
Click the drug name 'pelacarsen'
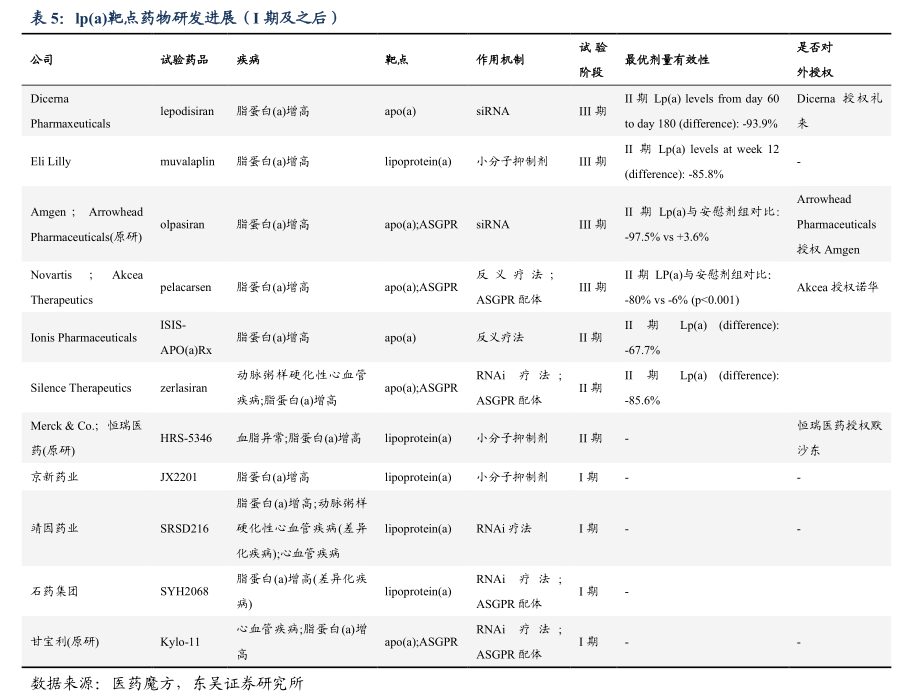point(186,287)
